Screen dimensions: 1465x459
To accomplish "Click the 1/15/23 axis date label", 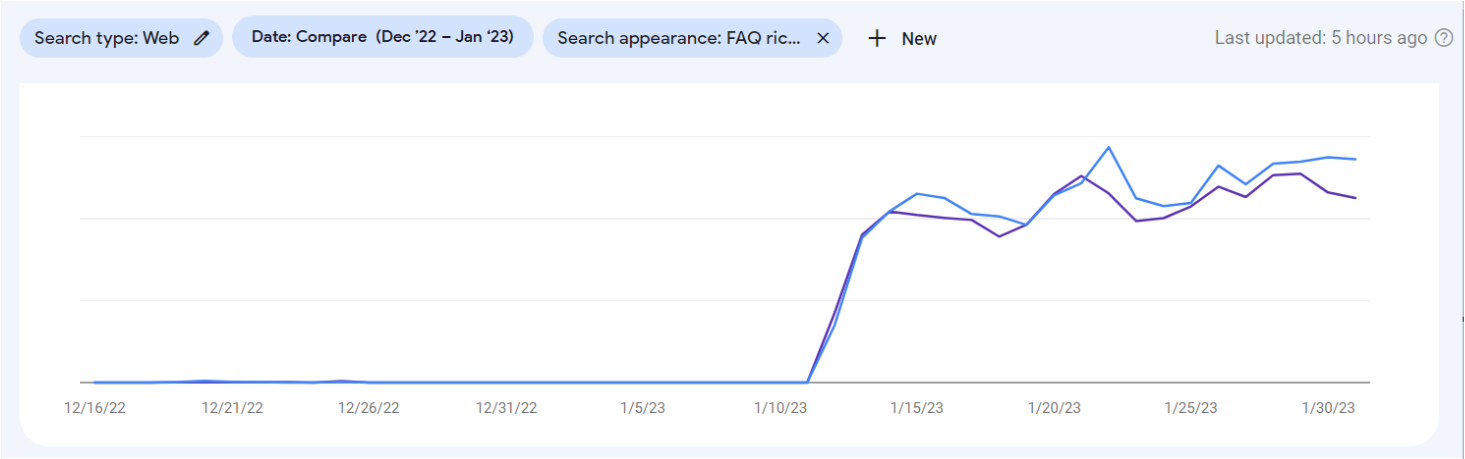I will [916, 408].
